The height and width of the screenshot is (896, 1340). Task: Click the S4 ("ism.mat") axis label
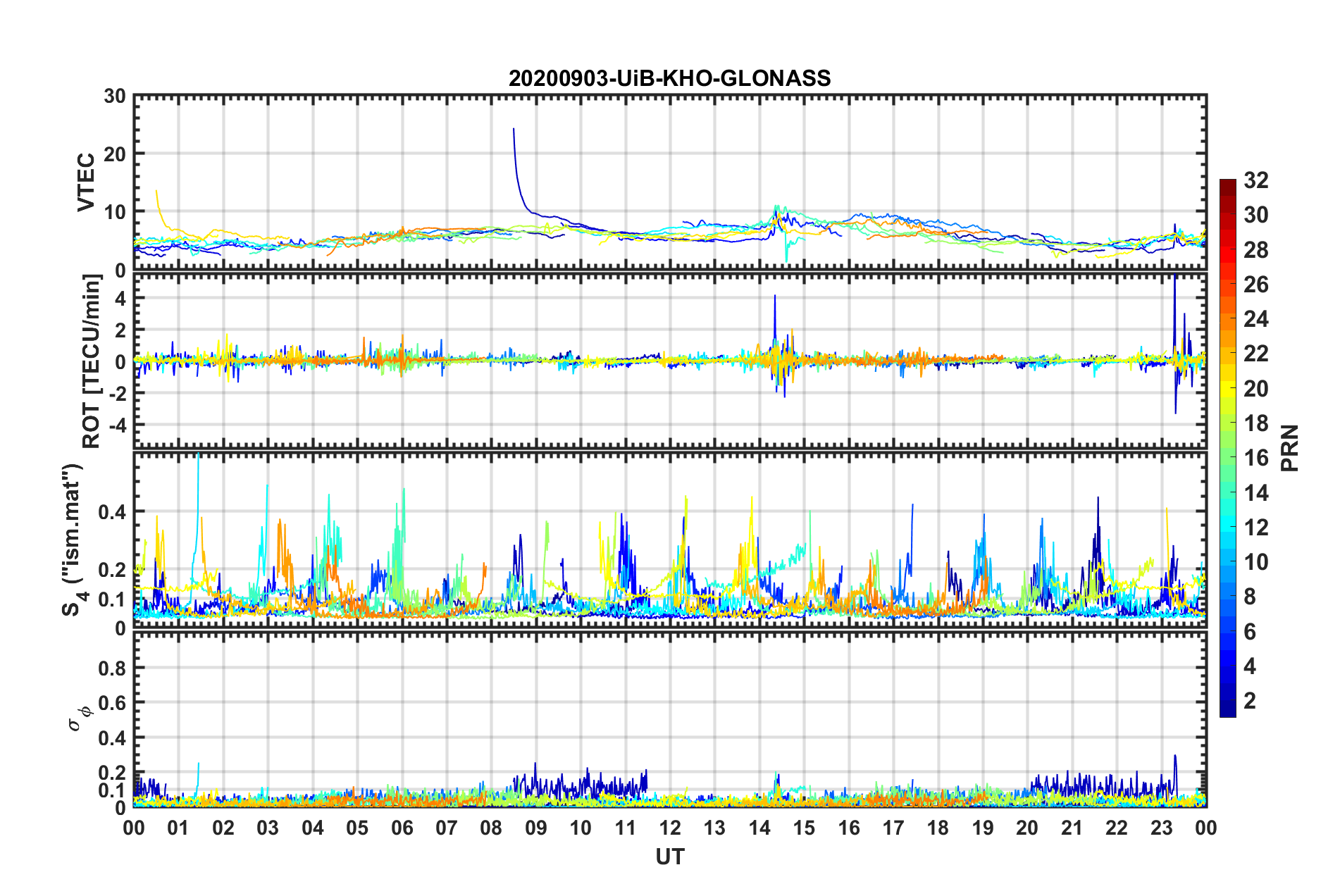coord(73,540)
